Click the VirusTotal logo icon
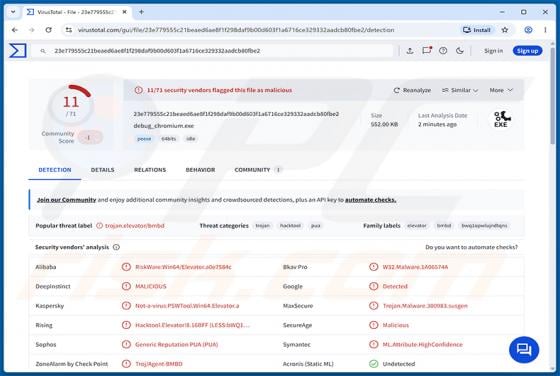Screen dimensions: 560x376 tap(18, 50)
